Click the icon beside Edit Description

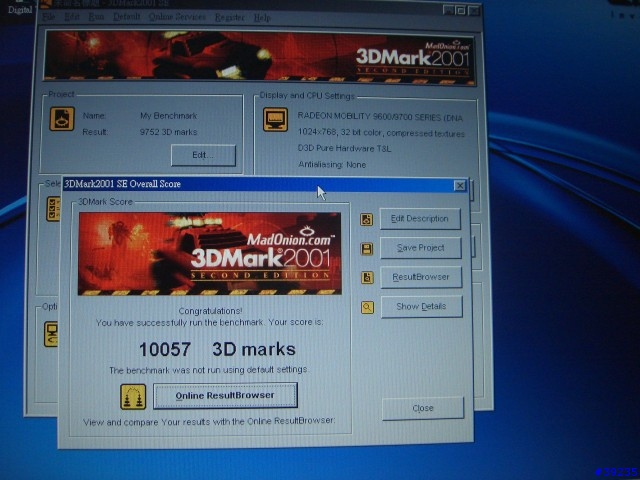[x=366, y=220]
